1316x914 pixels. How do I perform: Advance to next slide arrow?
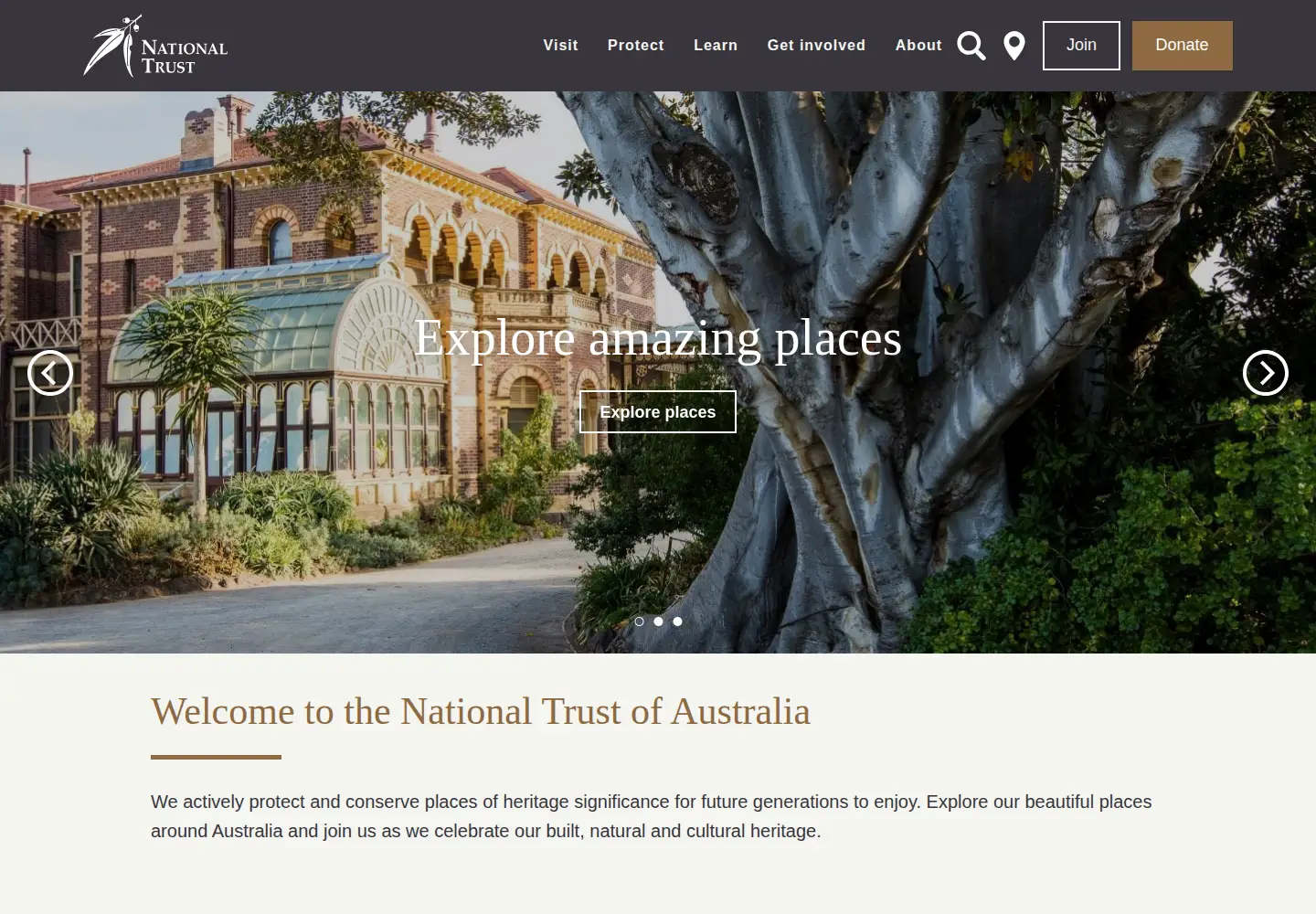(1266, 373)
